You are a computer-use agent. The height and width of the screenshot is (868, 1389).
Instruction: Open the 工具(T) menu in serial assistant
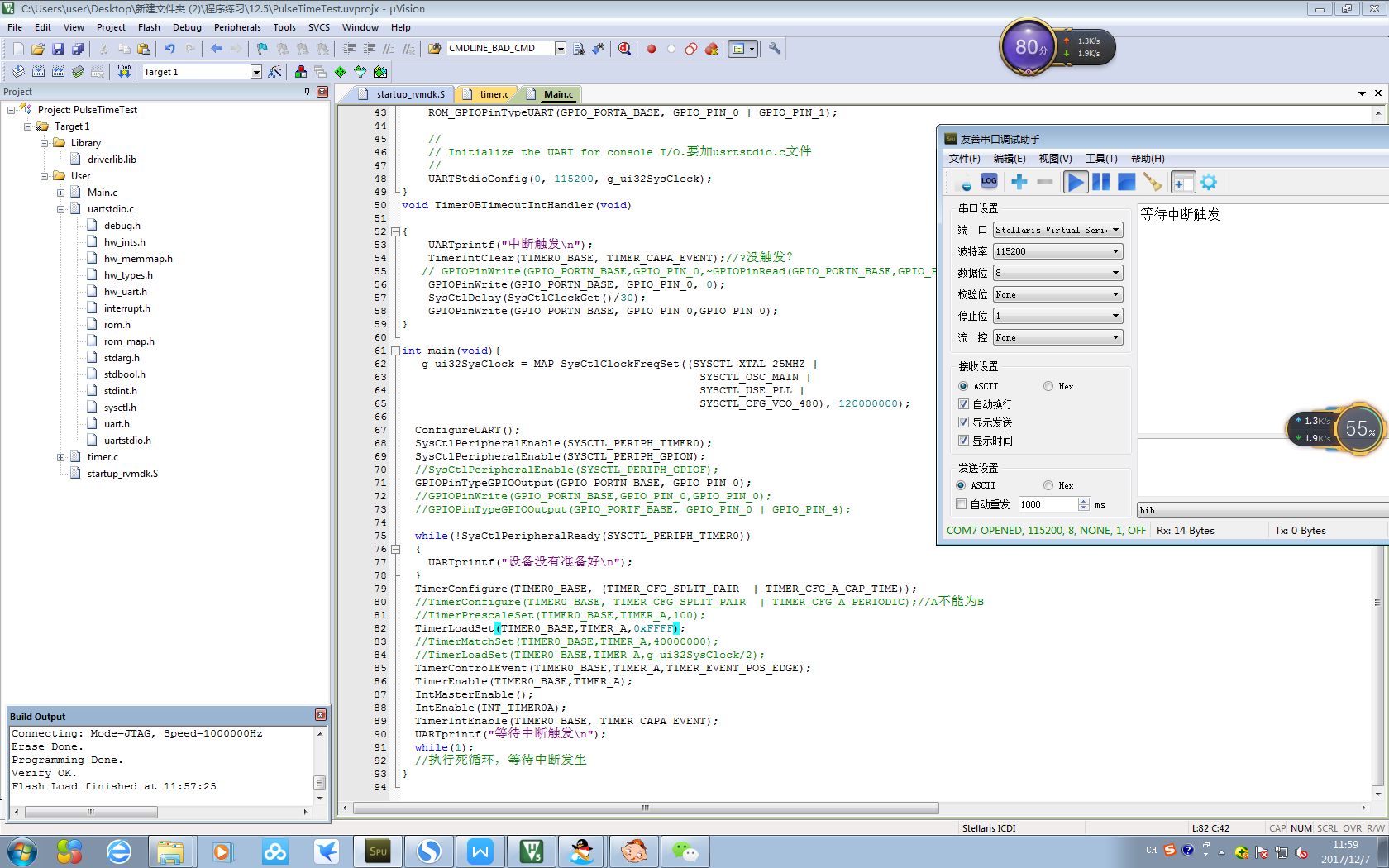[1100, 159]
